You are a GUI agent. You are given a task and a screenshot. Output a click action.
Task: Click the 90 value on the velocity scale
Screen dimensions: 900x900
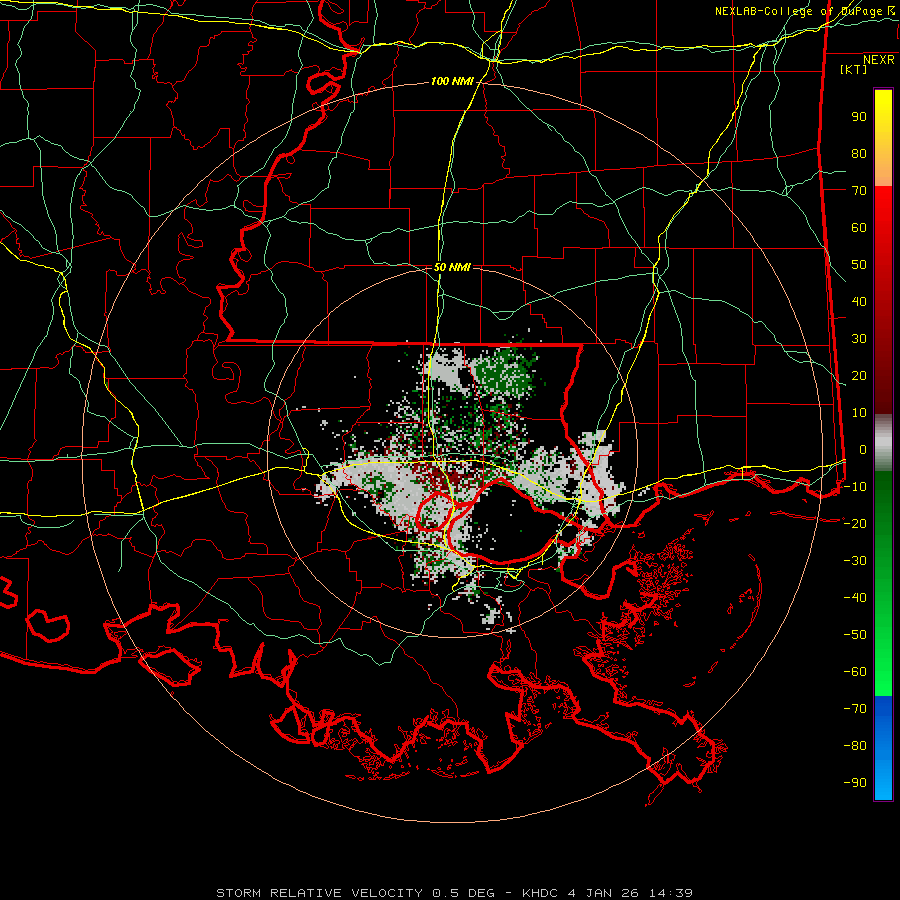(x=859, y=117)
